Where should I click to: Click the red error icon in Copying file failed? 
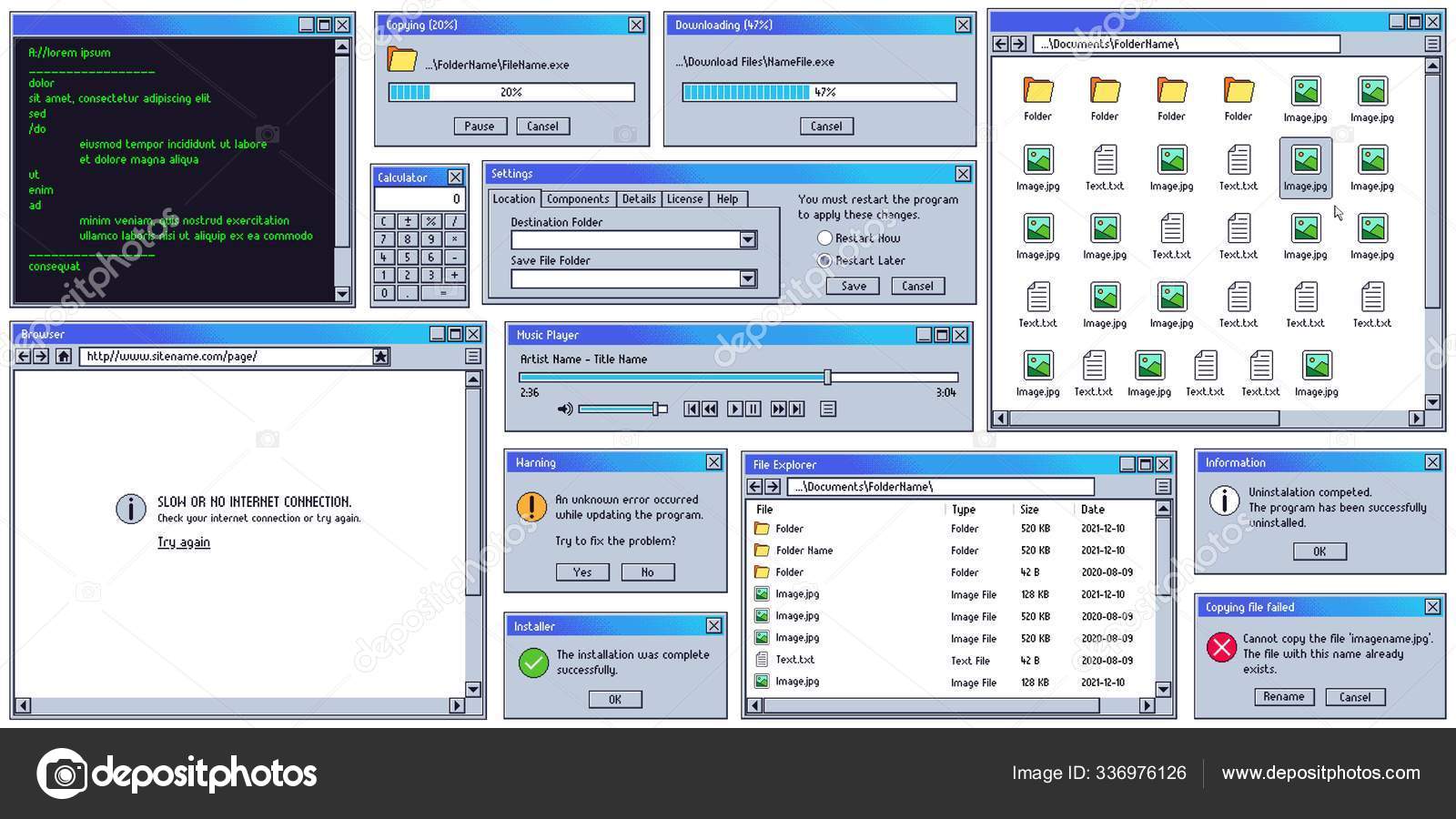coord(1221,647)
